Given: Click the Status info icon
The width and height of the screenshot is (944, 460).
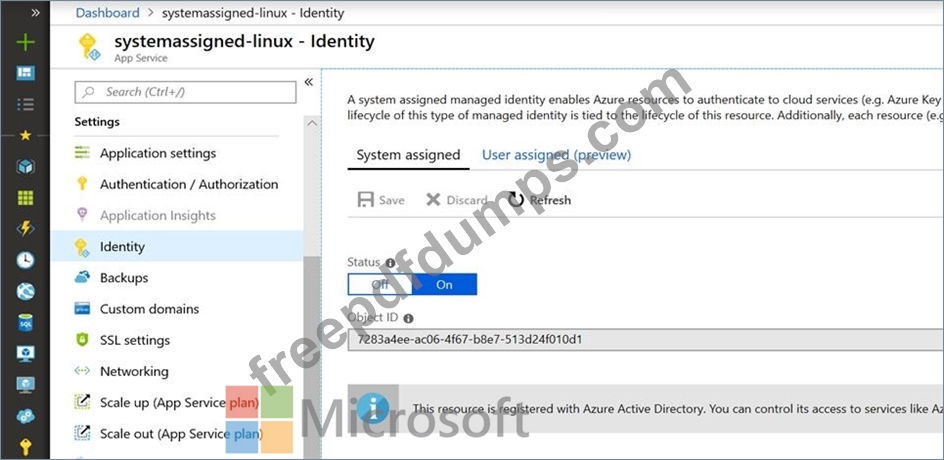Looking at the screenshot, I should tap(390, 263).
